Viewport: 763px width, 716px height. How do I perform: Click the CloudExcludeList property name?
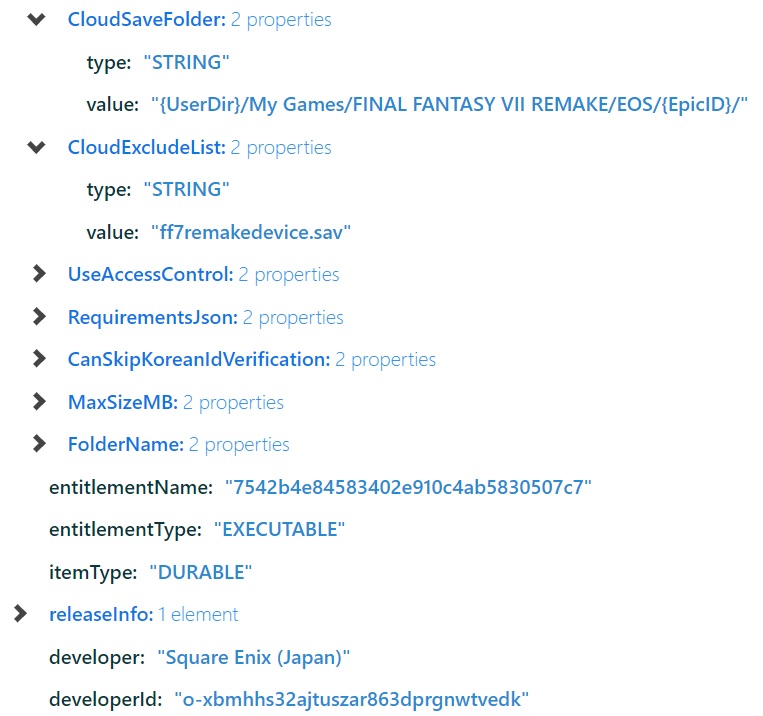(146, 147)
